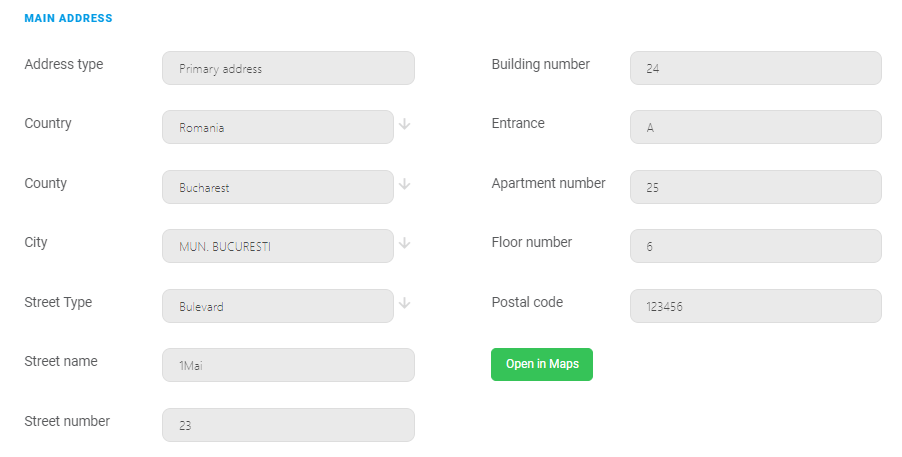Click the Country dropdown arrow icon
The height and width of the screenshot is (457, 902).
[404, 124]
